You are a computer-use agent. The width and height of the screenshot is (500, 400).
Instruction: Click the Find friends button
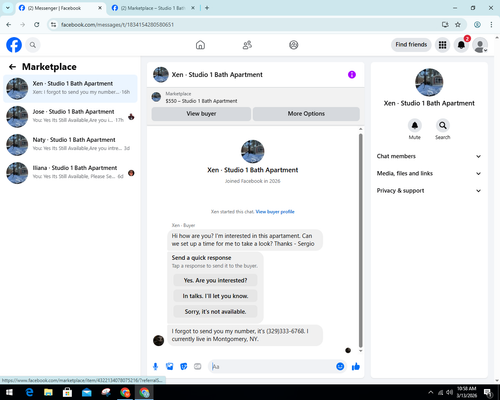[411, 45]
